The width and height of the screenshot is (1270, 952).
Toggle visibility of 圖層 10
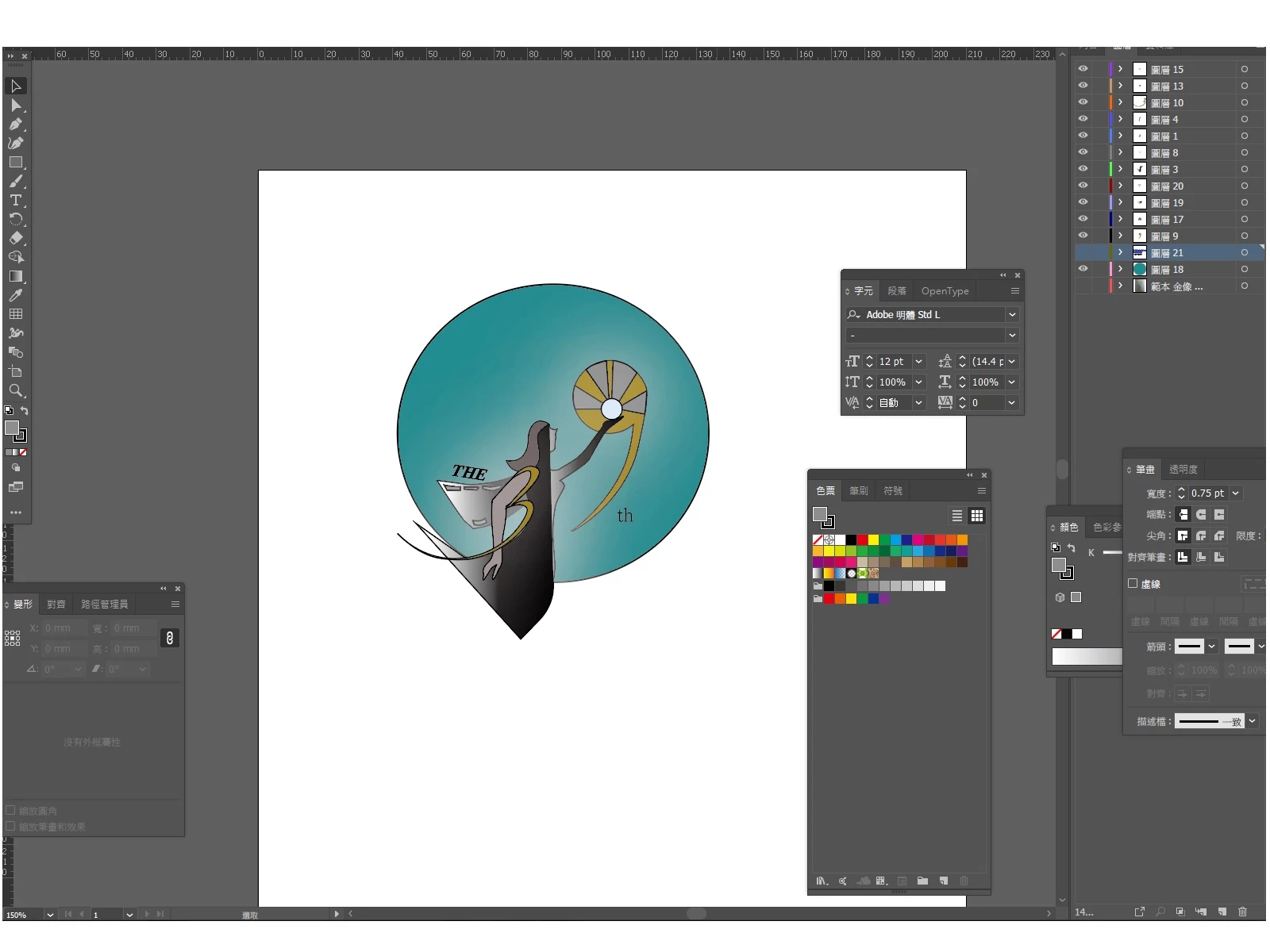click(1083, 102)
